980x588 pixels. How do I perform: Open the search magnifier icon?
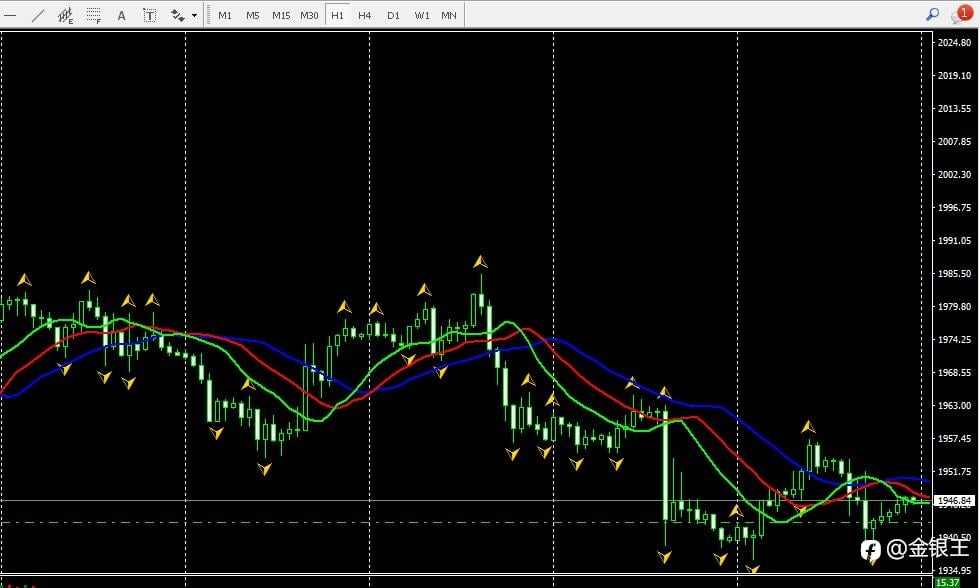[932, 14]
